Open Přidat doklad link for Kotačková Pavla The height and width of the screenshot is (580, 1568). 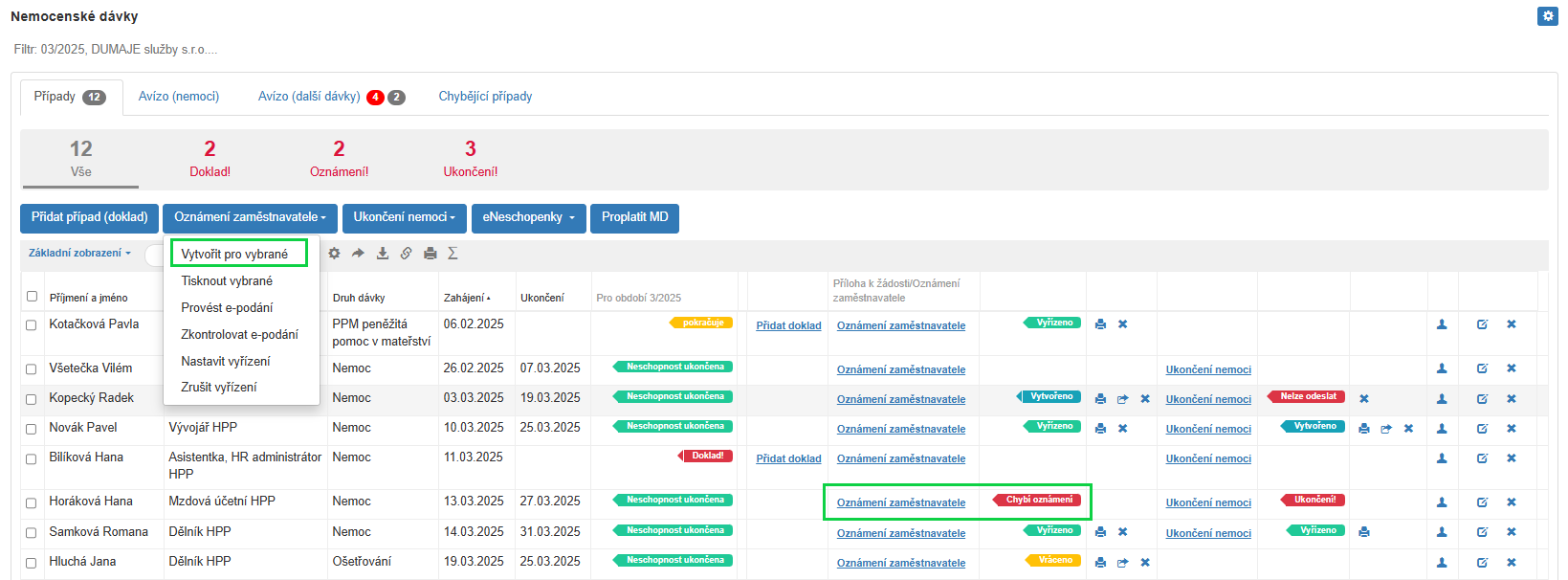[x=788, y=325]
